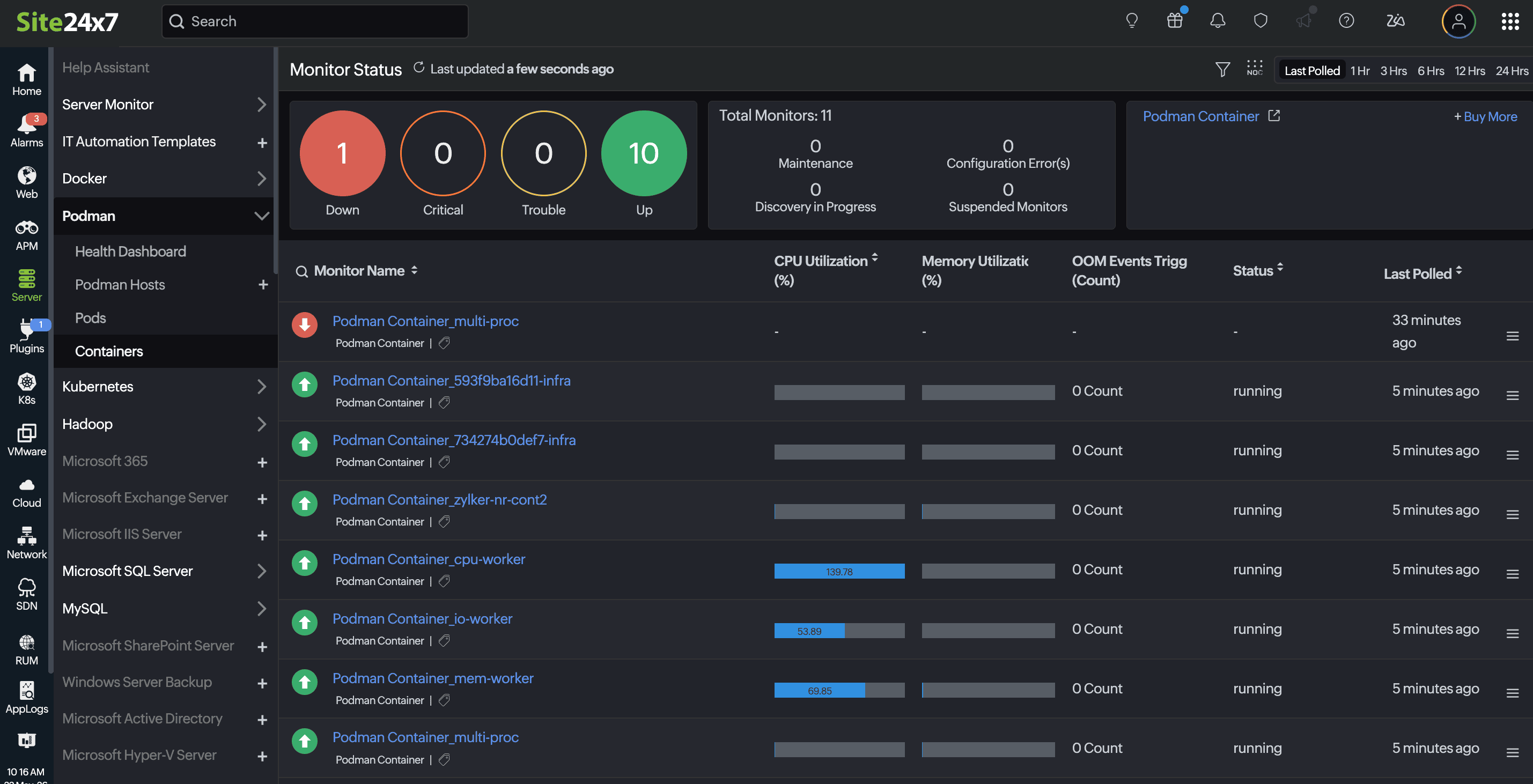Select the 6 Hrs time range
The image size is (1533, 784).
click(x=1431, y=70)
